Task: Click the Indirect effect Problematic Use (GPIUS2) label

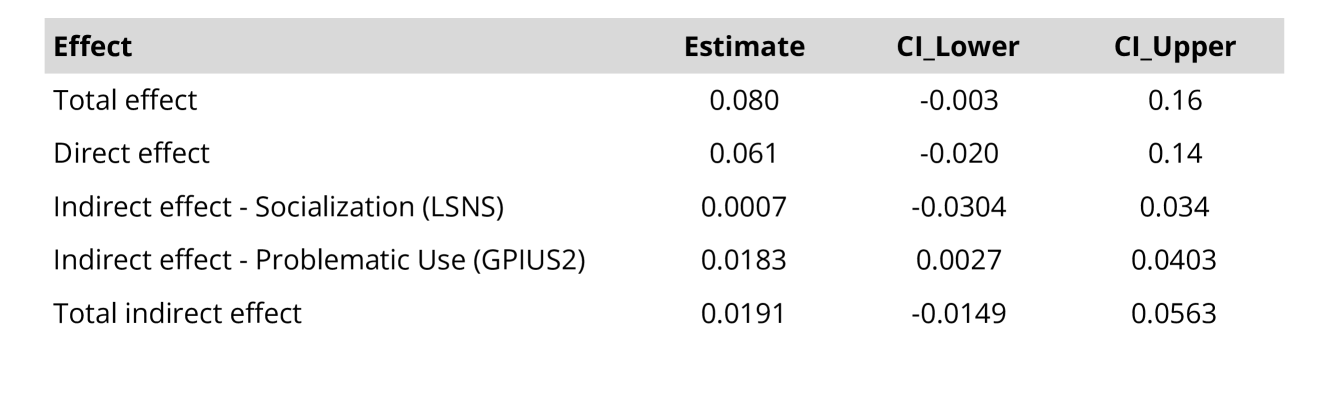Action: 318,260
